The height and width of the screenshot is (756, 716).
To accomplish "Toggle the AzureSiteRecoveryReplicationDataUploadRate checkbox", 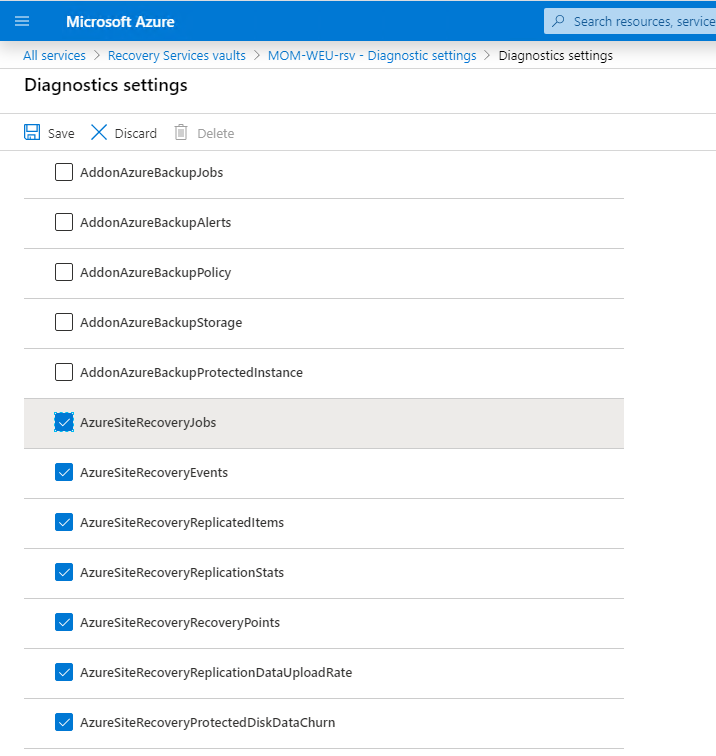I will point(64,672).
